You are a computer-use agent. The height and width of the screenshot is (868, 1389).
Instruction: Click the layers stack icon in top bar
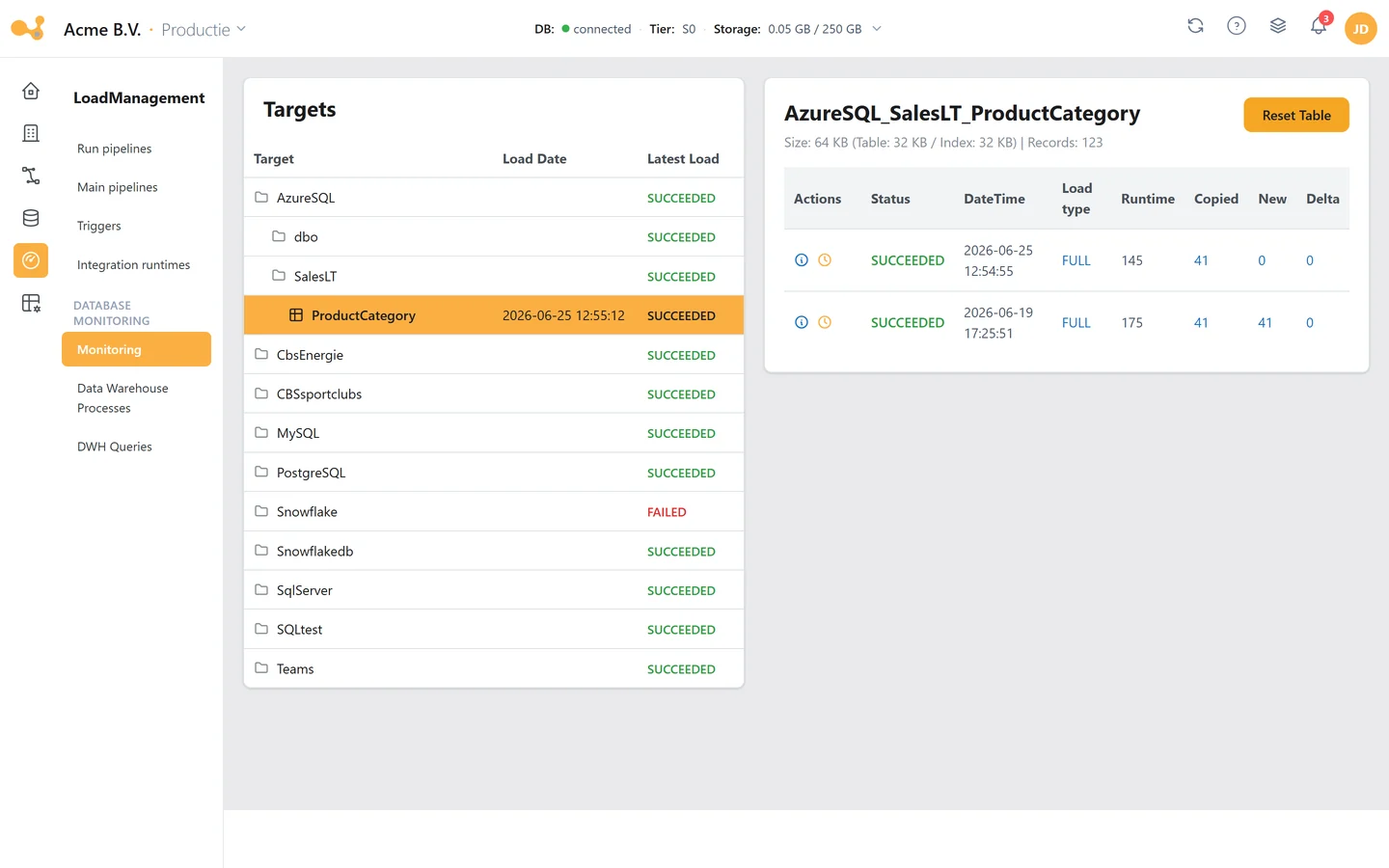tap(1278, 26)
